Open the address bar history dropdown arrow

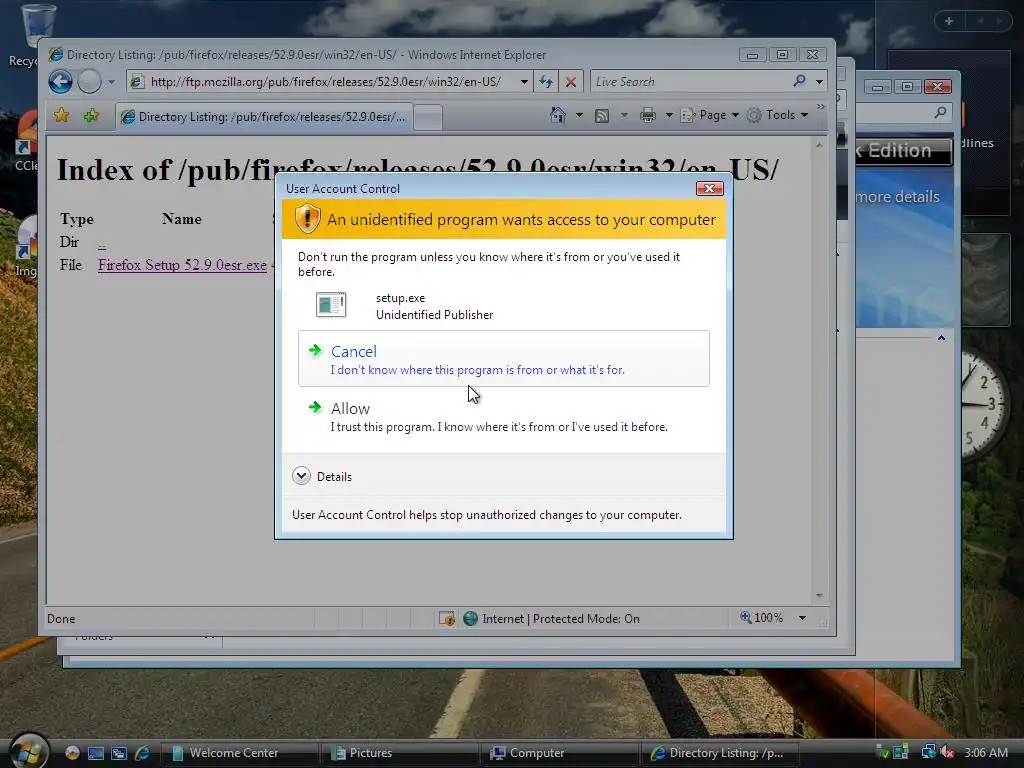pyautogui.click(x=524, y=82)
